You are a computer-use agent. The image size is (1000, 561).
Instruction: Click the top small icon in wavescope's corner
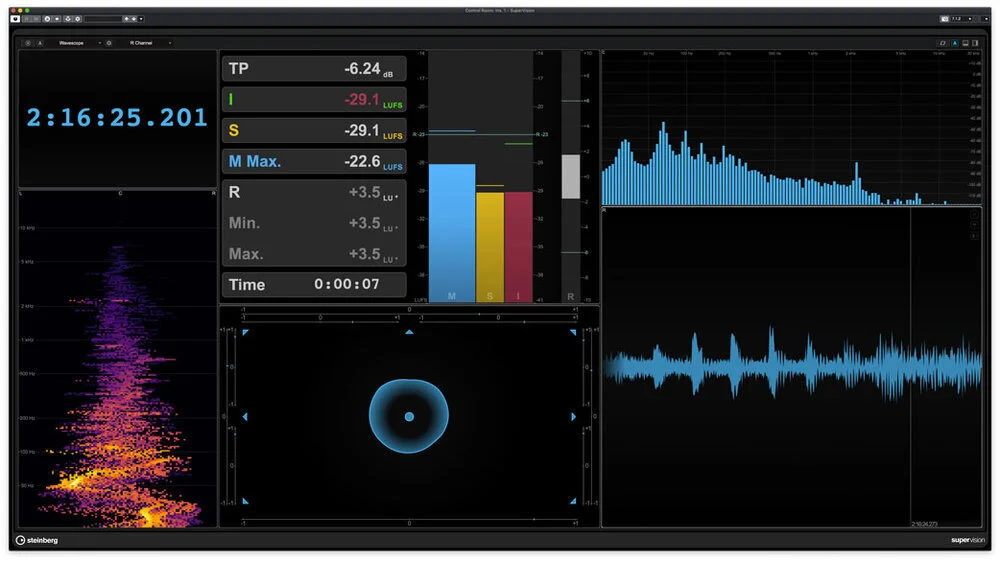coord(974,215)
